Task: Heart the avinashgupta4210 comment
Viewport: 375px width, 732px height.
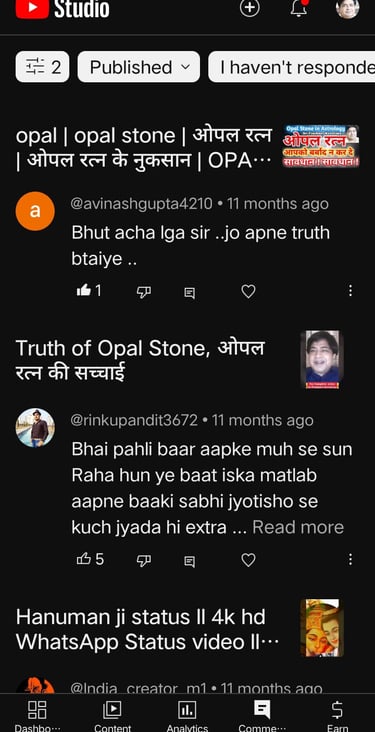Action: pyautogui.click(x=248, y=291)
